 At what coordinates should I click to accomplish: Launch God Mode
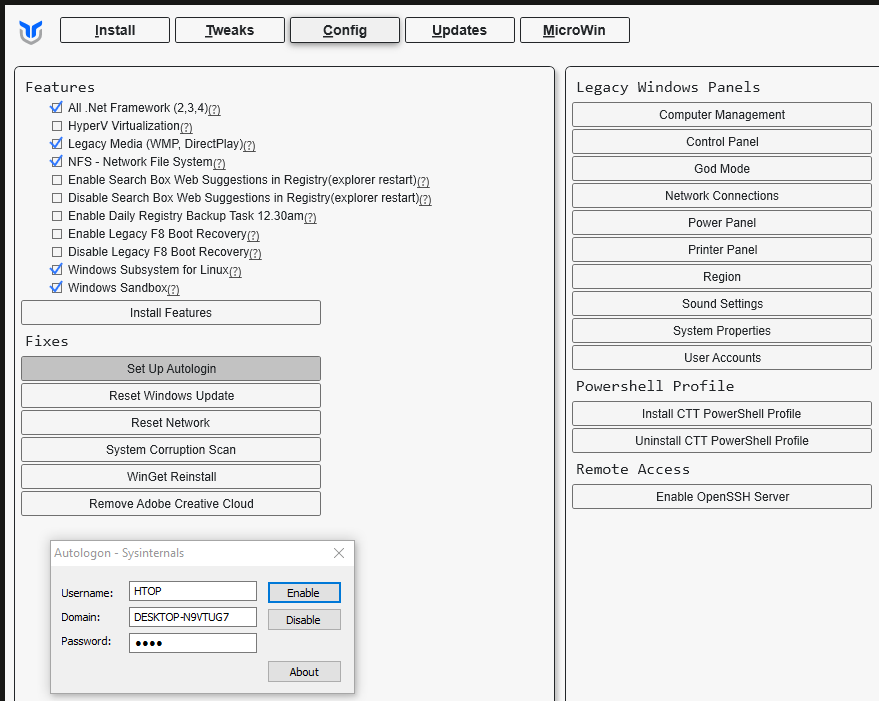pyautogui.click(x=722, y=168)
